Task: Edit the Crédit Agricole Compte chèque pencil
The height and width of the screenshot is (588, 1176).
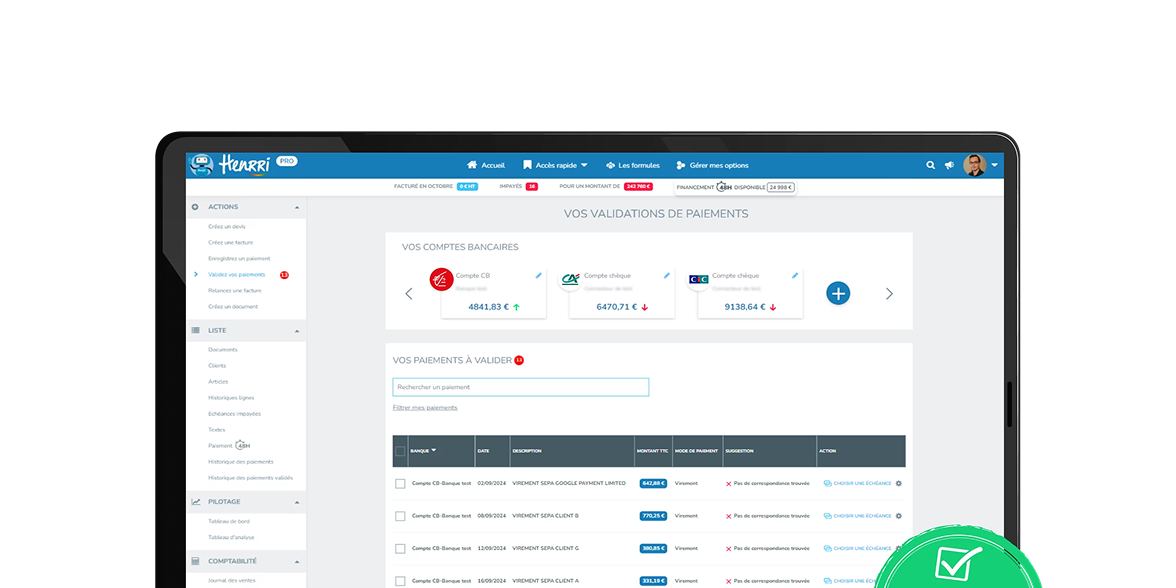Action: pyautogui.click(x=667, y=275)
